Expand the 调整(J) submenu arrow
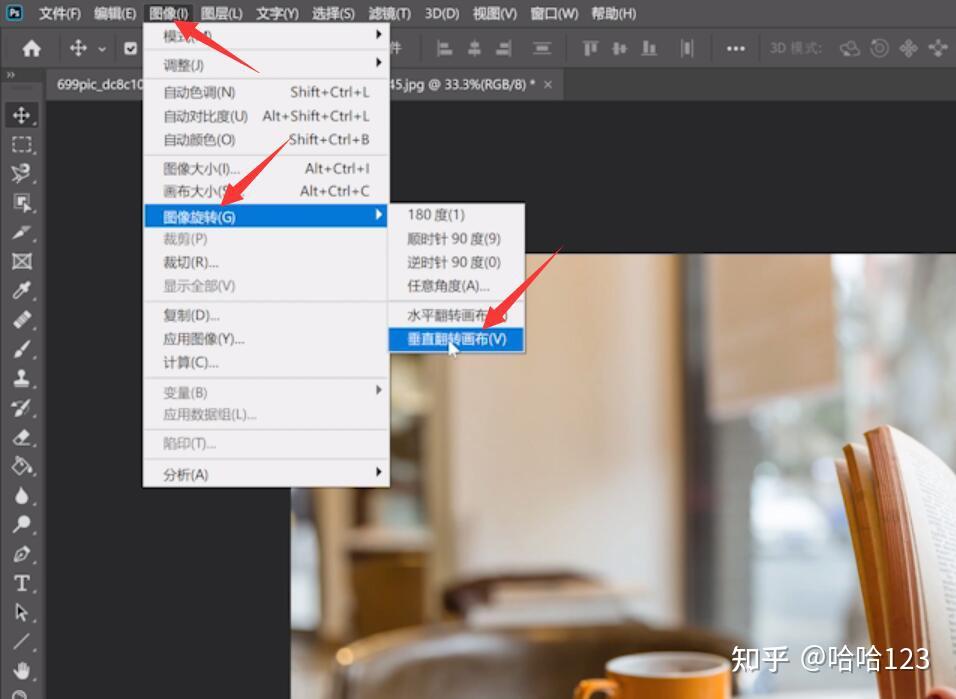Viewport: 956px width, 699px height. tap(379, 63)
